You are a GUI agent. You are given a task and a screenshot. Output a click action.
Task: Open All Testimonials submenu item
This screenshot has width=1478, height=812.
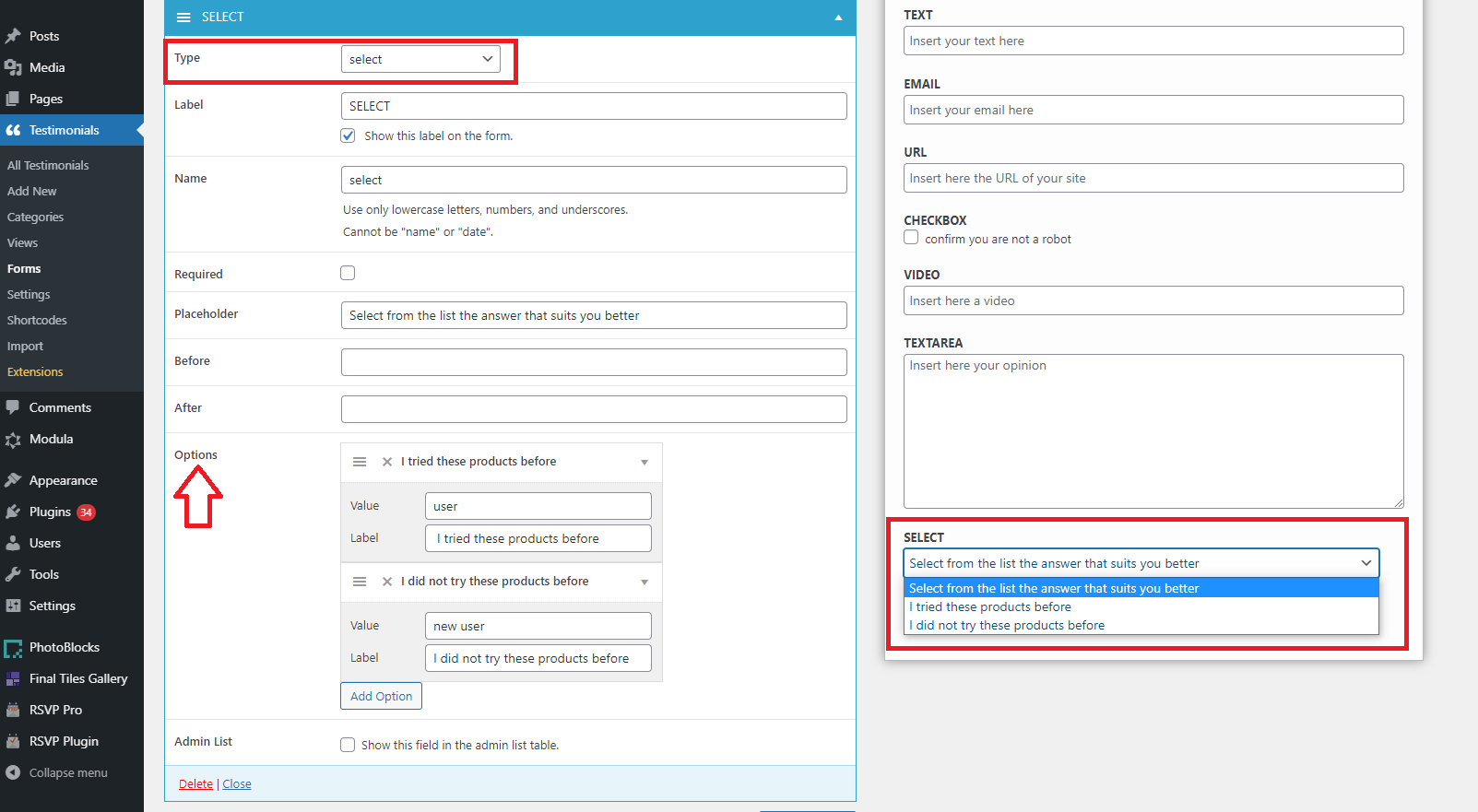click(48, 165)
